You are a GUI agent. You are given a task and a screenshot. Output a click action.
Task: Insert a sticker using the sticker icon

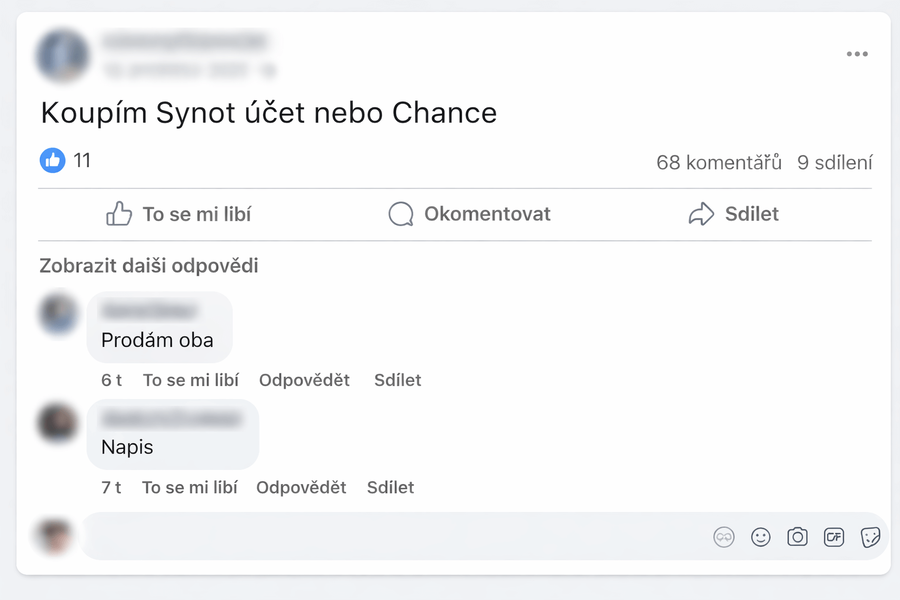[x=871, y=537]
